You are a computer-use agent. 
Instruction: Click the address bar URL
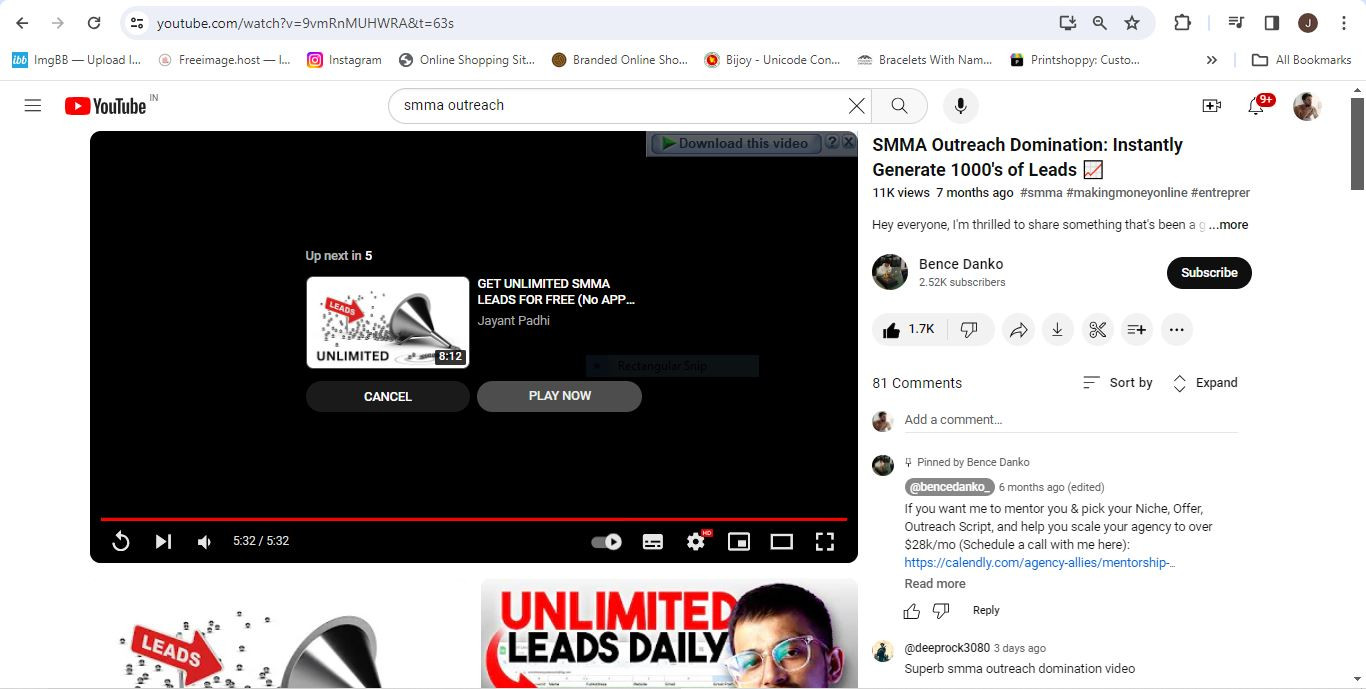click(x=305, y=23)
